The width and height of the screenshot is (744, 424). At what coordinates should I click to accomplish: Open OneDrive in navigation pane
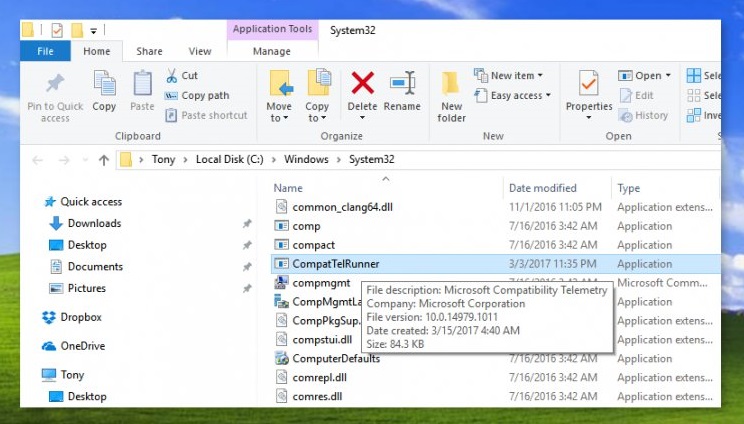pyautogui.click(x=83, y=346)
